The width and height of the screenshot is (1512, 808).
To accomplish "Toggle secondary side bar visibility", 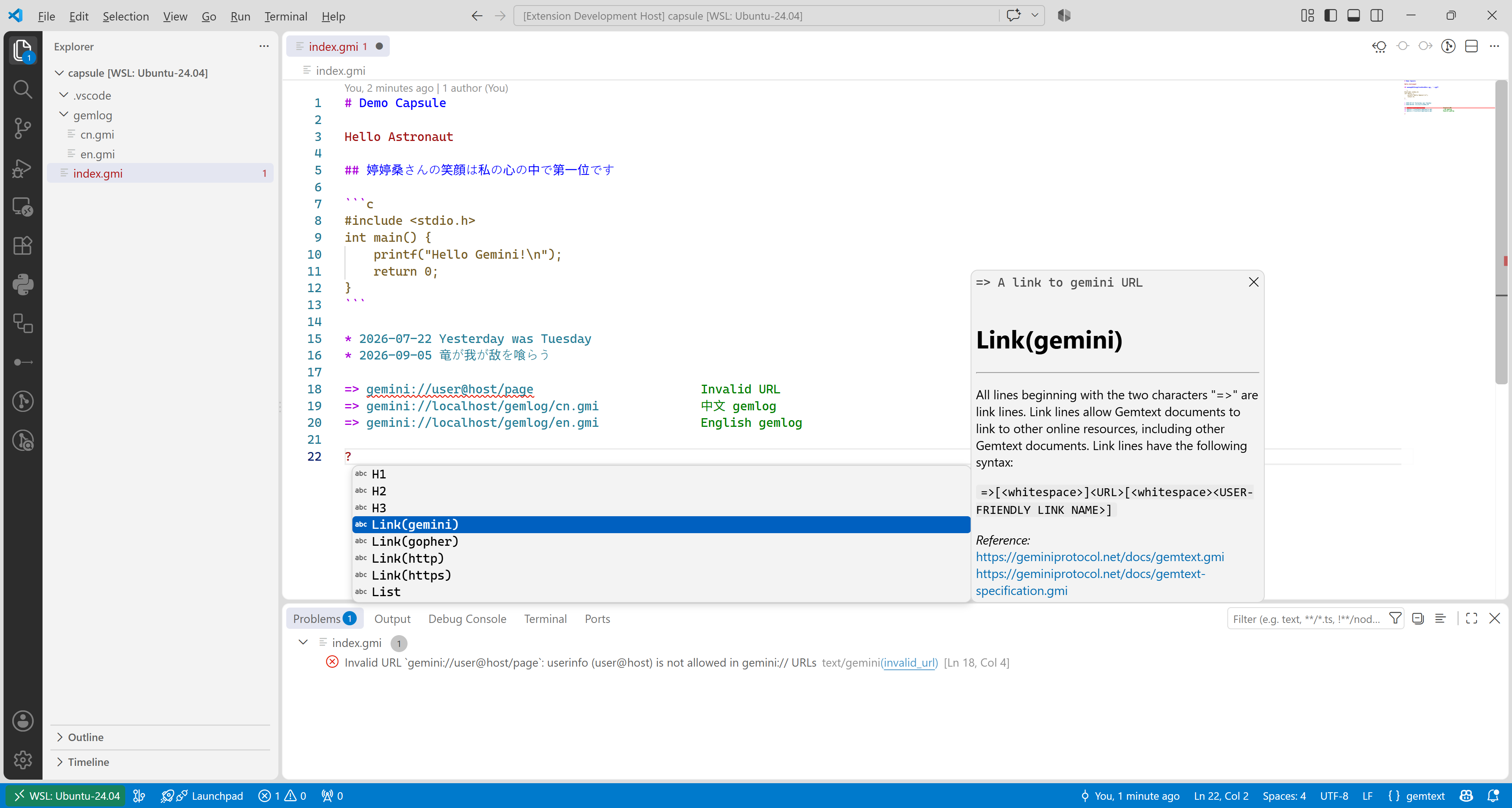I will pos(1377,16).
